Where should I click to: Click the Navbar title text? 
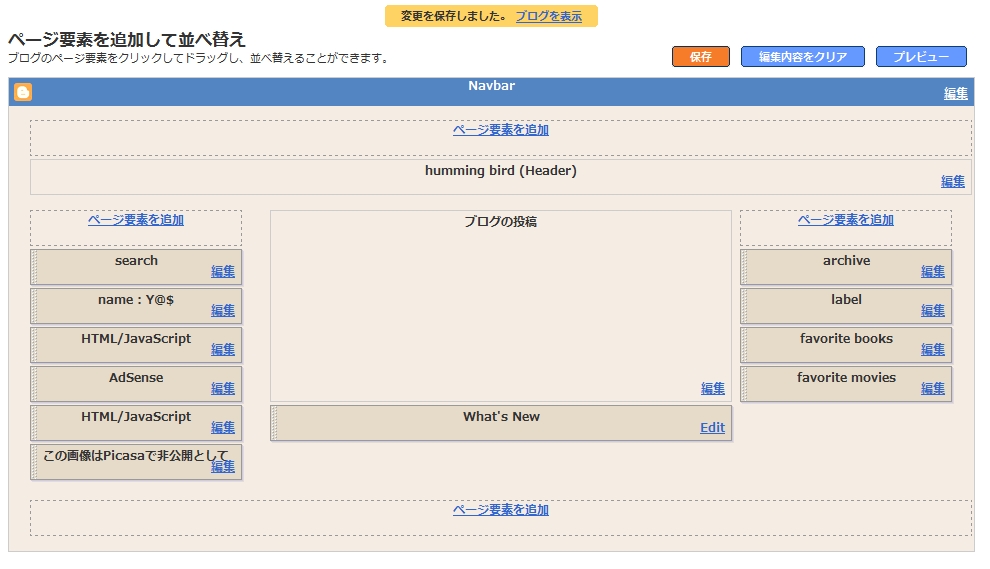click(x=491, y=86)
